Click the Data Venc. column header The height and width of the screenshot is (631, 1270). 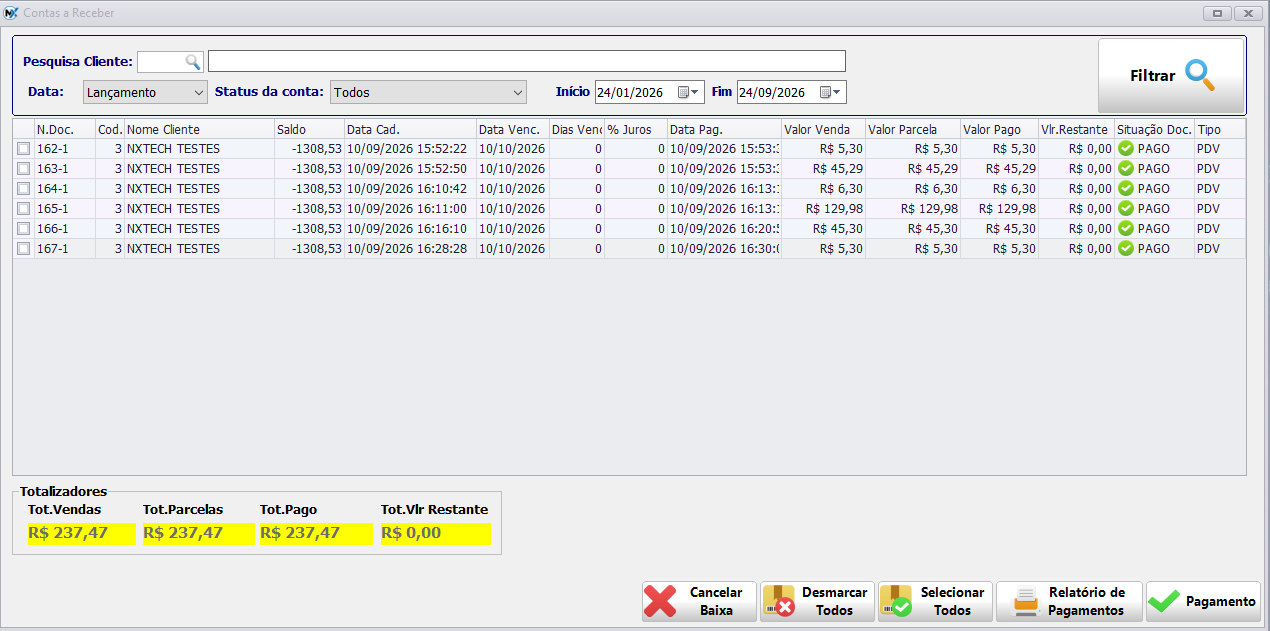point(512,129)
